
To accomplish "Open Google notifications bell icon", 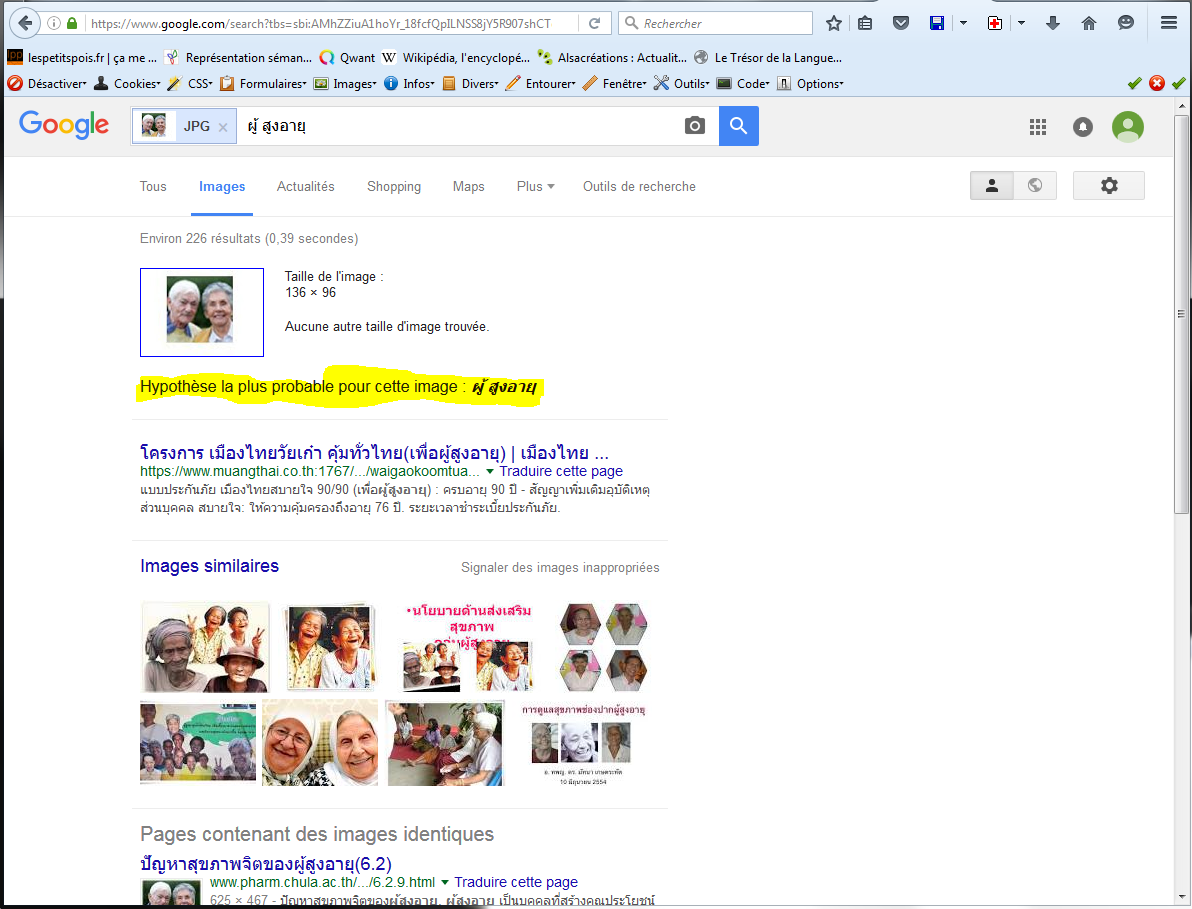I will pos(1083,127).
